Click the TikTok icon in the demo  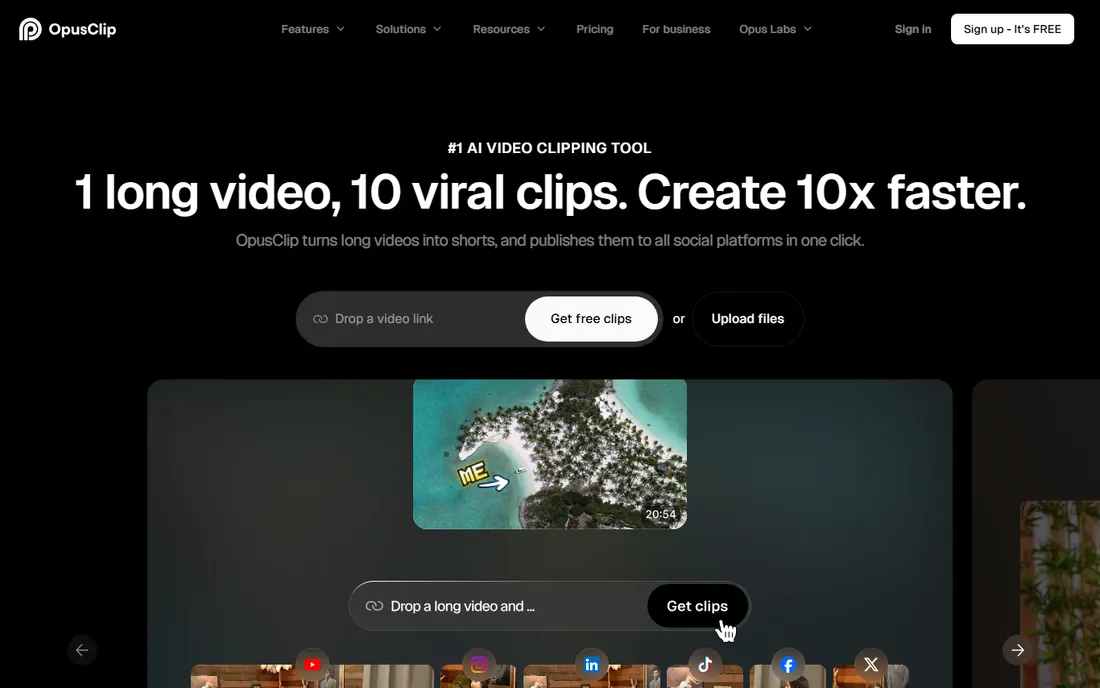pyautogui.click(x=705, y=664)
